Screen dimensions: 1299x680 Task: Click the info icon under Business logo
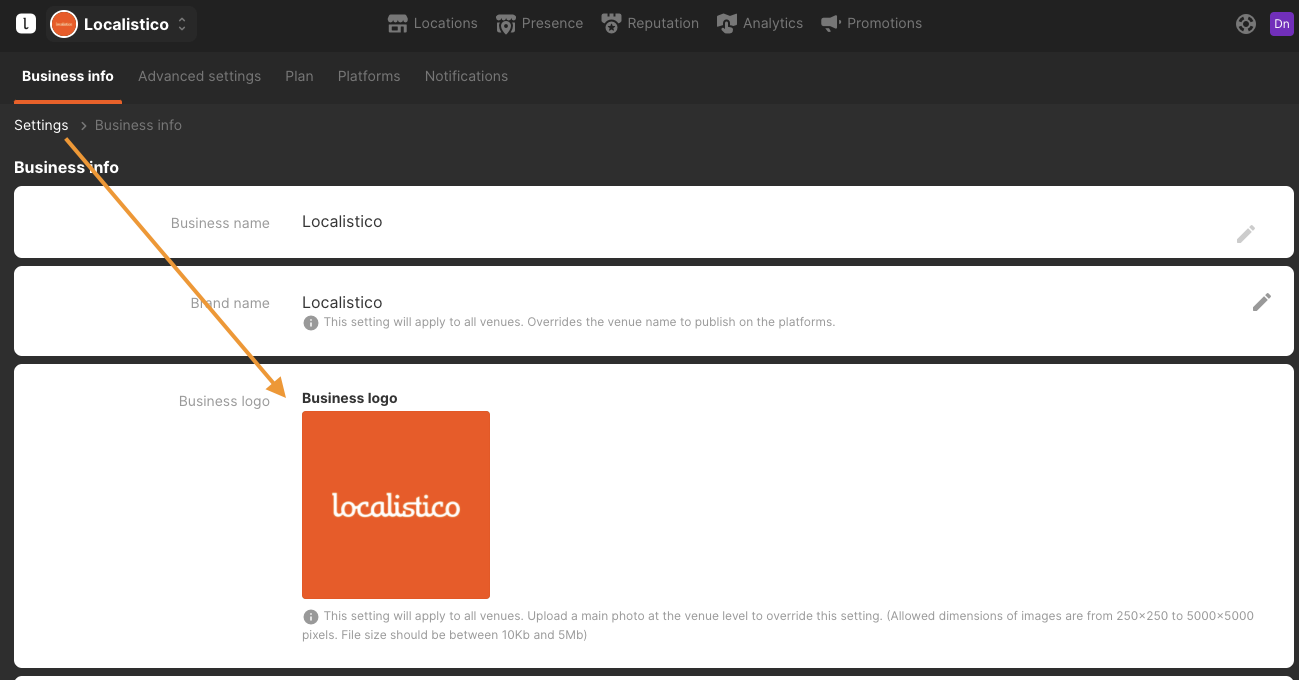tap(311, 617)
